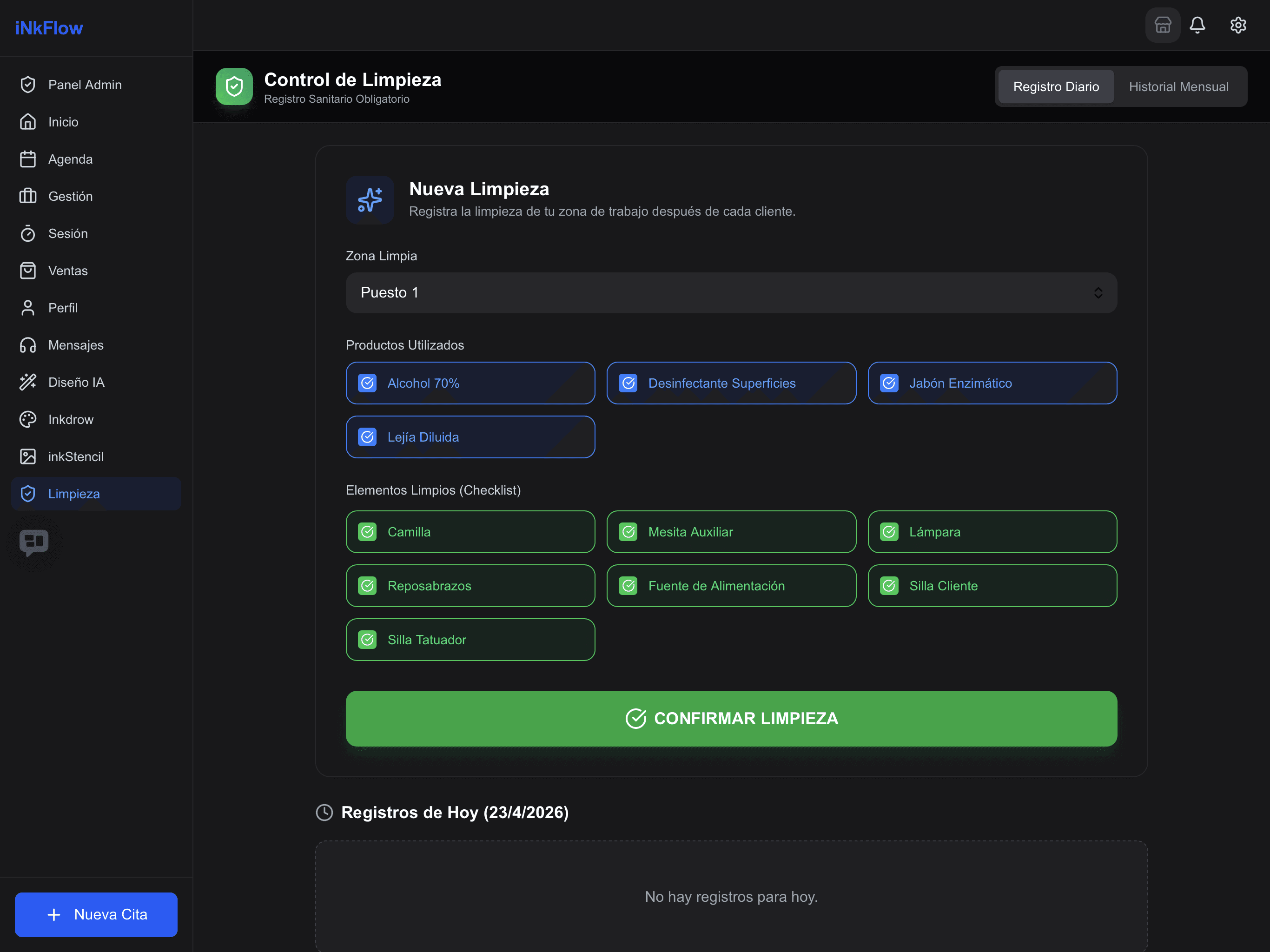Viewport: 1270px width, 952px height.
Task: Click the chat bubble widget icon
Action: (x=34, y=542)
